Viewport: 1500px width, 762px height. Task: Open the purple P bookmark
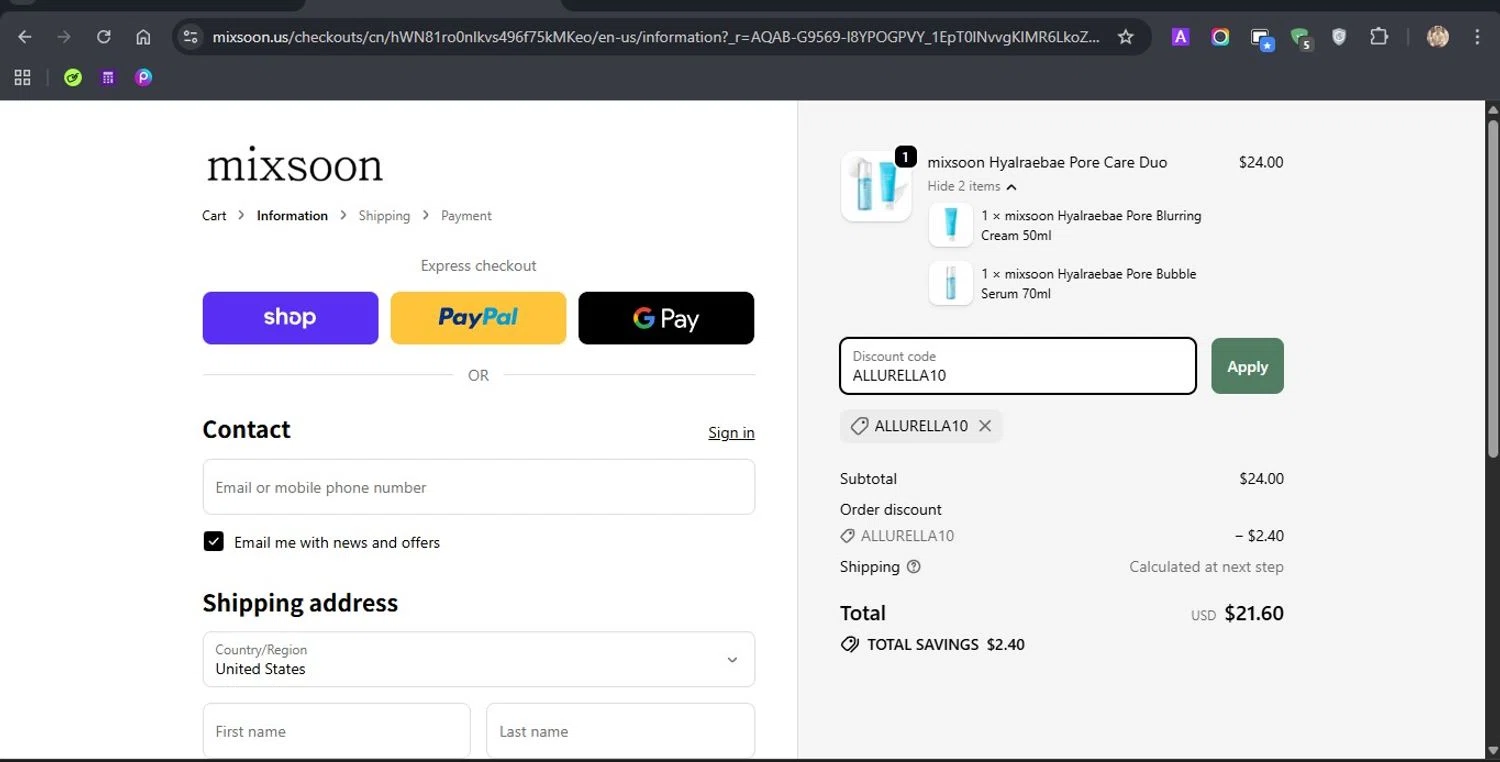tap(144, 77)
